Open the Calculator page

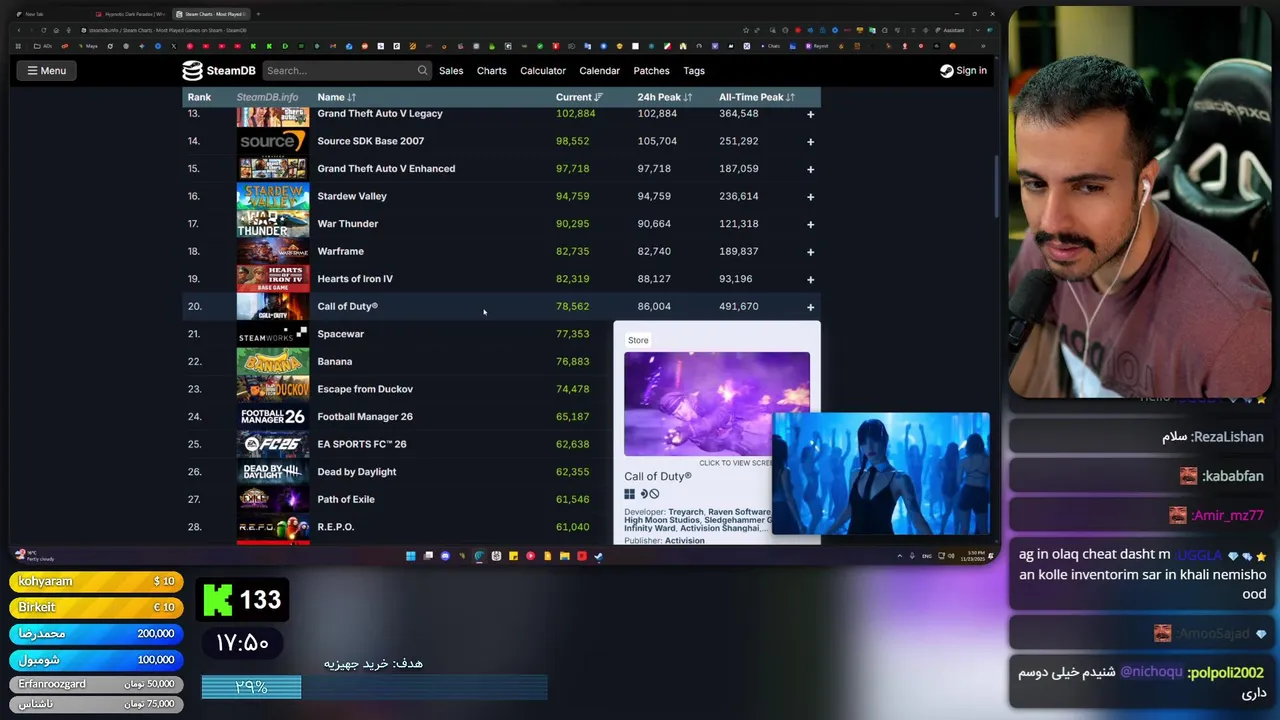[543, 70]
